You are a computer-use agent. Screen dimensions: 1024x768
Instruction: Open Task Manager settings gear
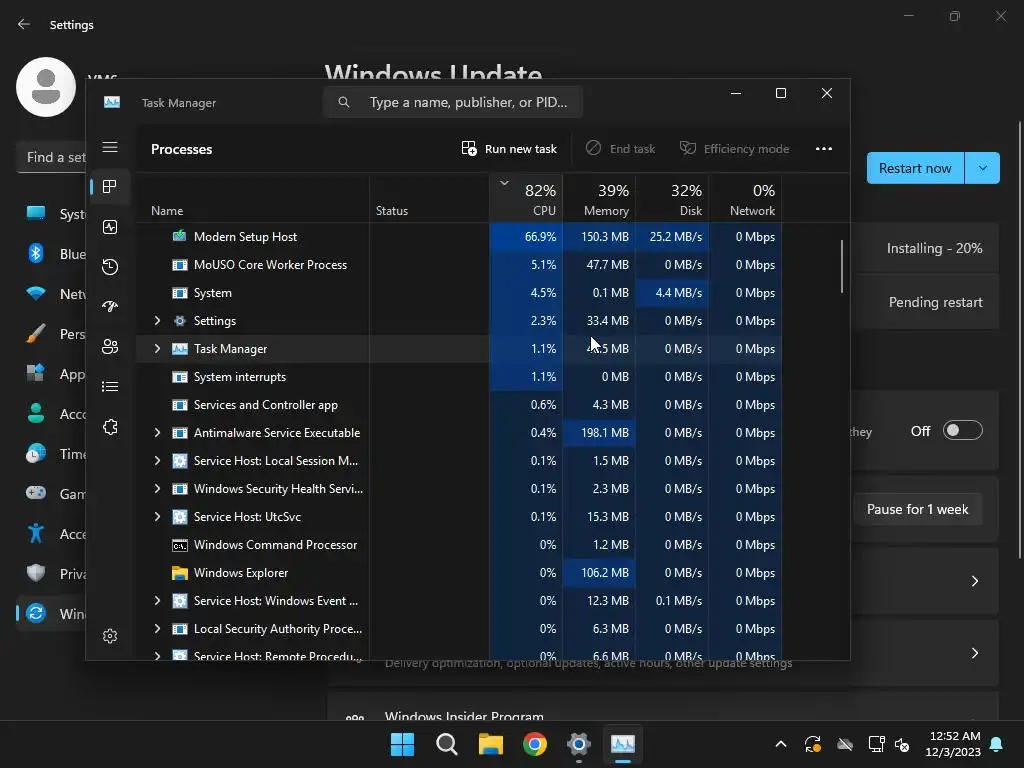click(x=110, y=635)
